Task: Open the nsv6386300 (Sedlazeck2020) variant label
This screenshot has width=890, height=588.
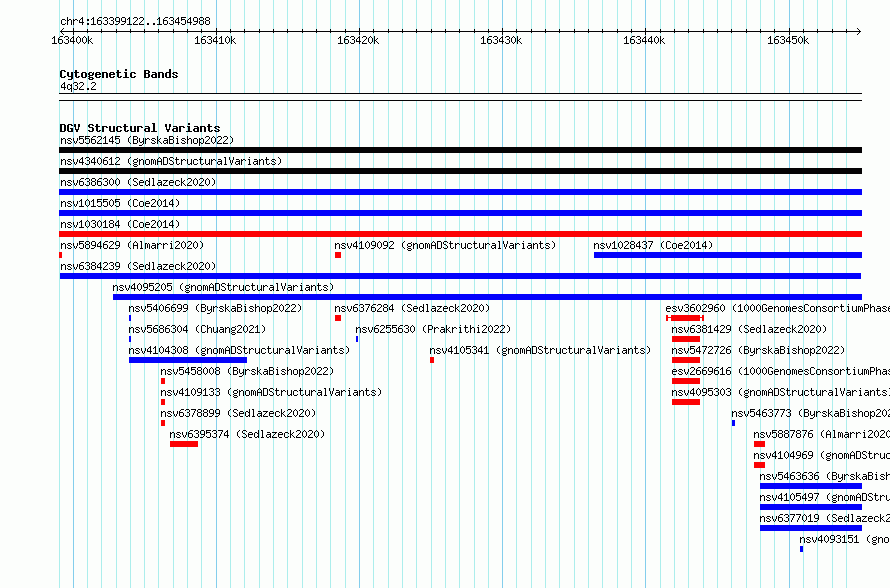Action: (138, 182)
